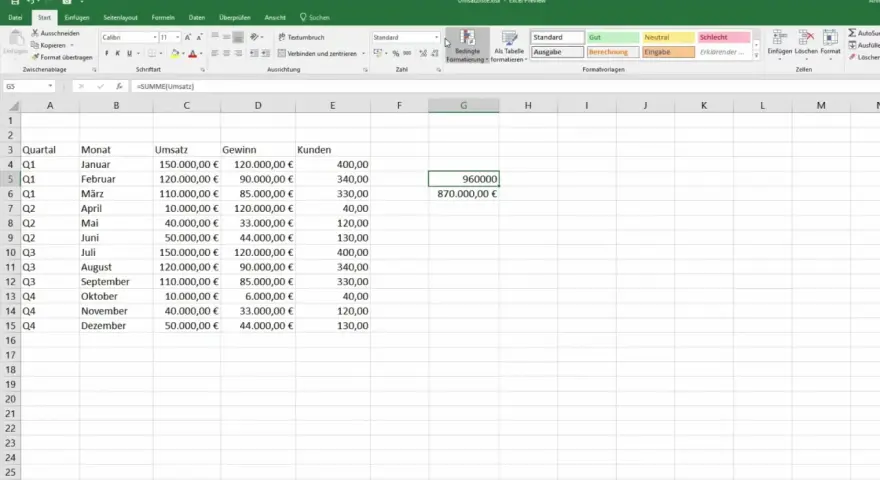Apply thousands separator 000 style
This screenshot has width=880, height=480.
[x=407, y=53]
